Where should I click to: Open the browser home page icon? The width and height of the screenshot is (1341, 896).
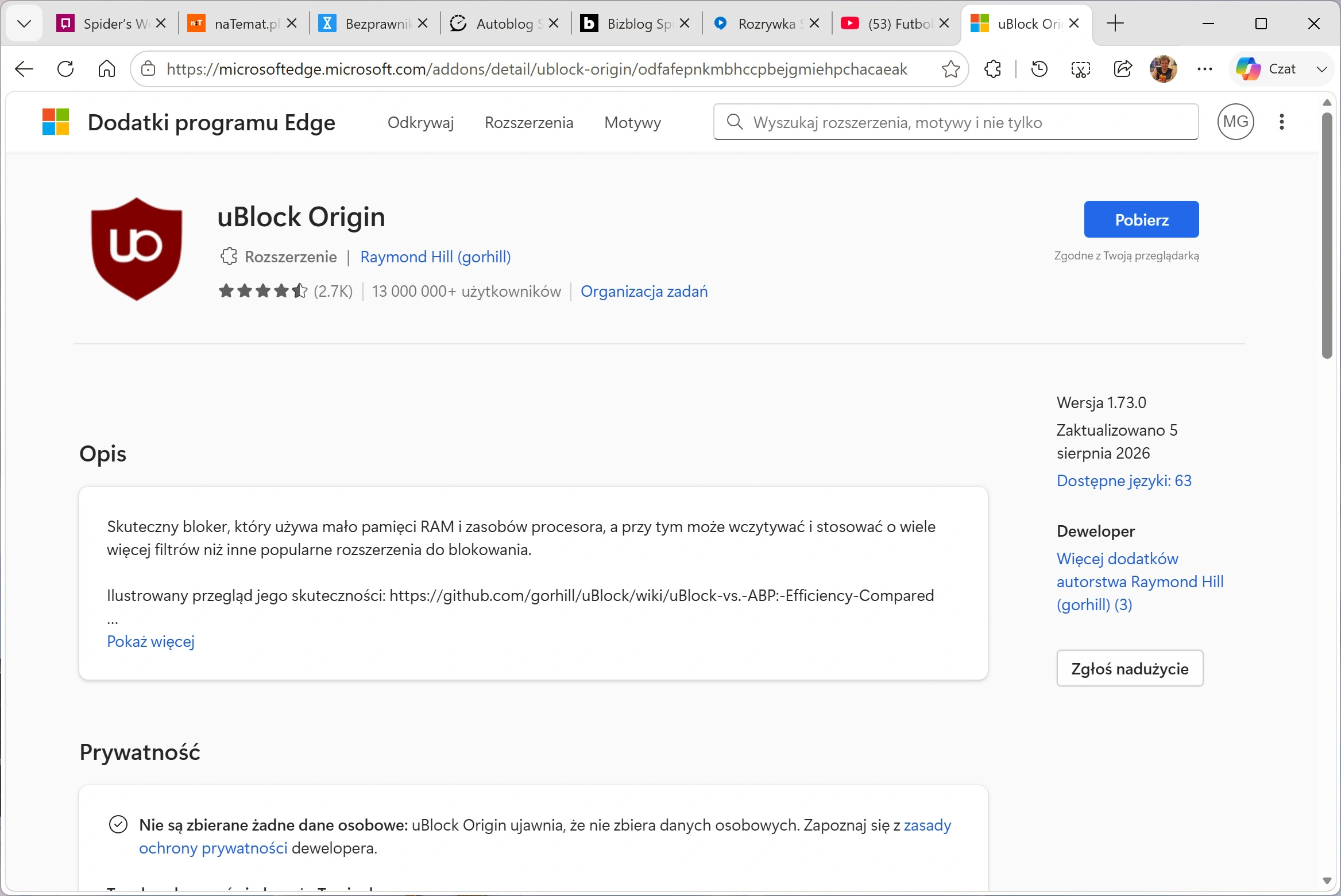107,69
